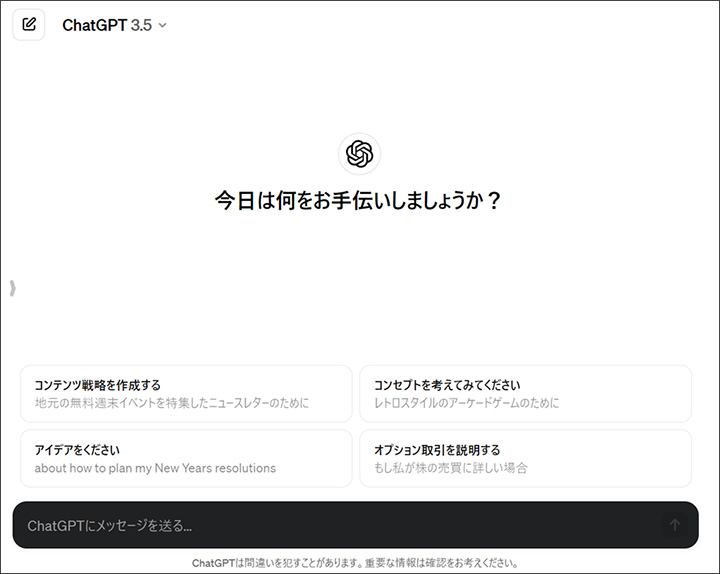This screenshot has height=574, width=720.
Task: Select the コンテンツ戦略を作成する suggestion card
Action: (x=186, y=394)
